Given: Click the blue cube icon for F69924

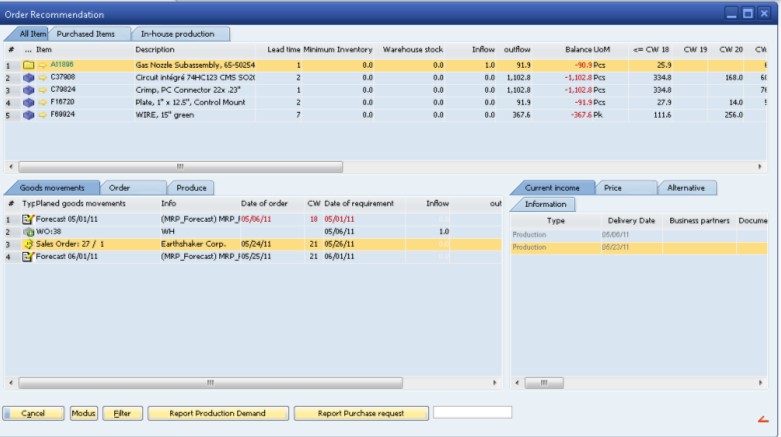Looking at the screenshot, I should (x=28, y=114).
